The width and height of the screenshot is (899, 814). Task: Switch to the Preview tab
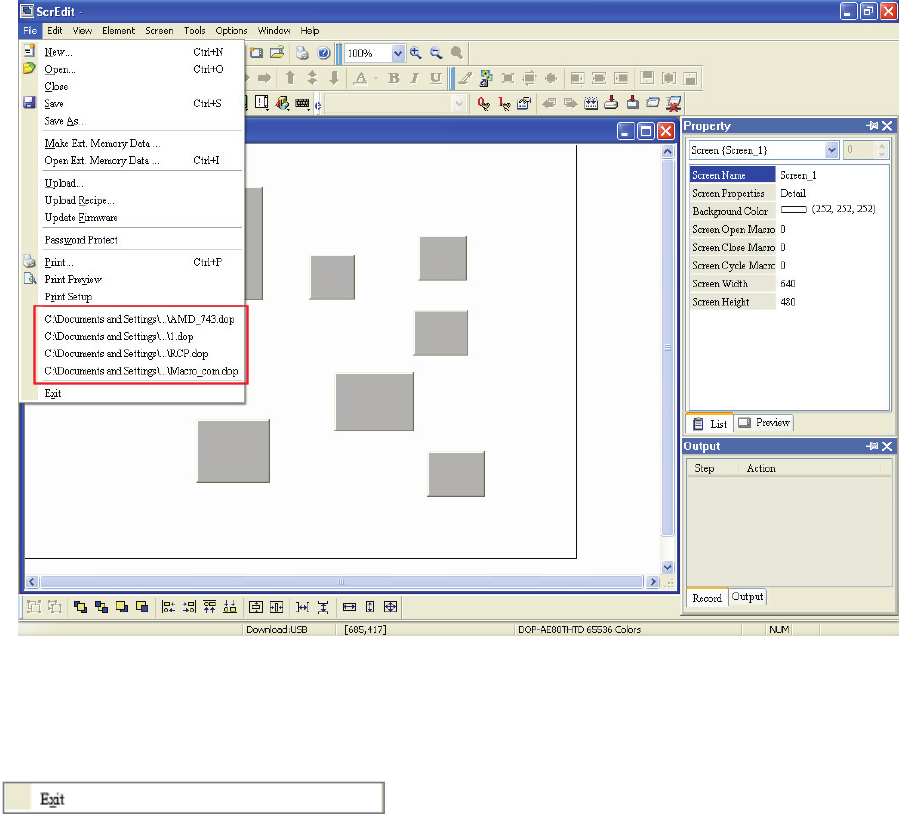(764, 423)
